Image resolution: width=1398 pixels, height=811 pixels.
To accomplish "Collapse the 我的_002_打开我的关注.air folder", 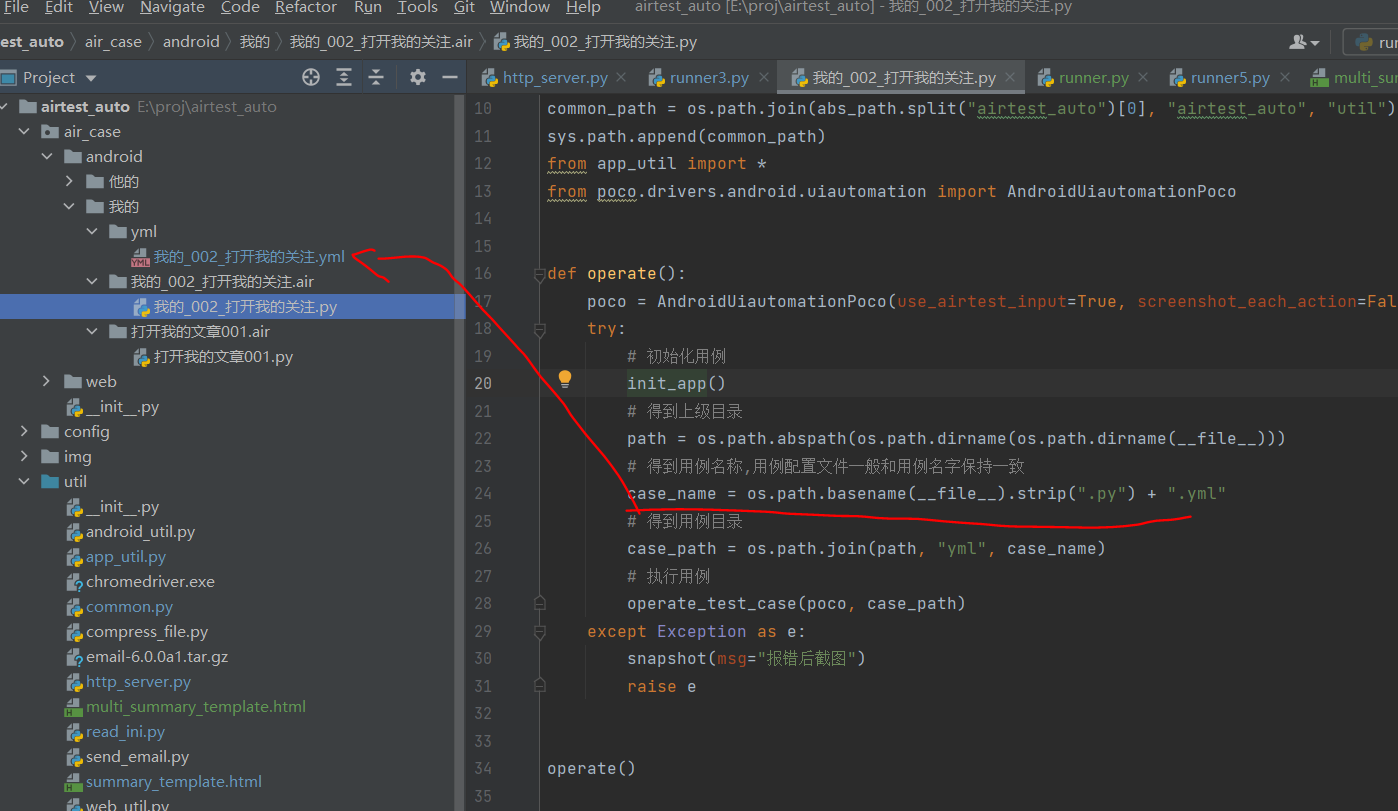I will click(x=92, y=281).
